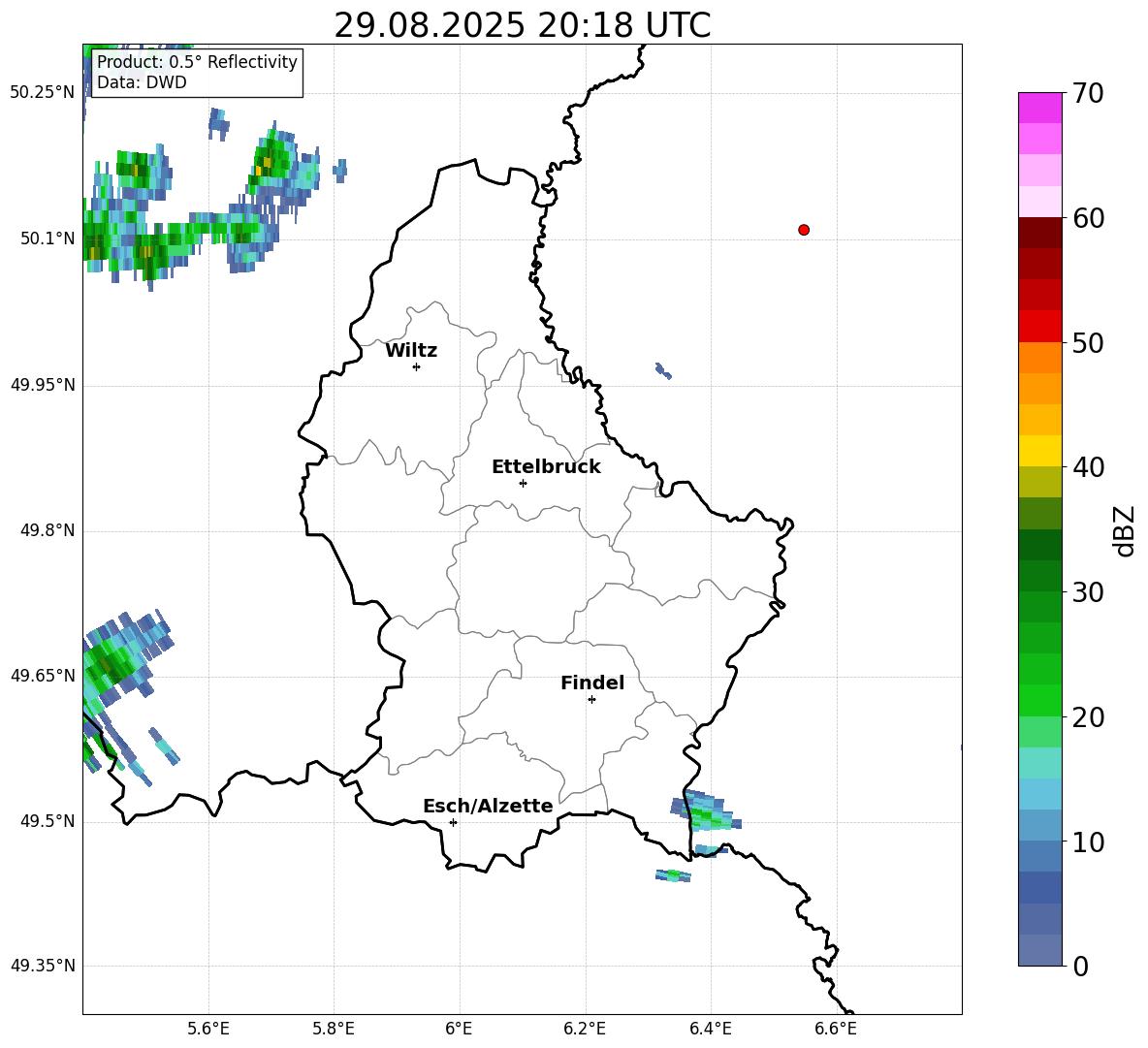Screen dimensions: 1148x1048
Task: Click the 40 colorbar tick label
Action: (x=1088, y=467)
